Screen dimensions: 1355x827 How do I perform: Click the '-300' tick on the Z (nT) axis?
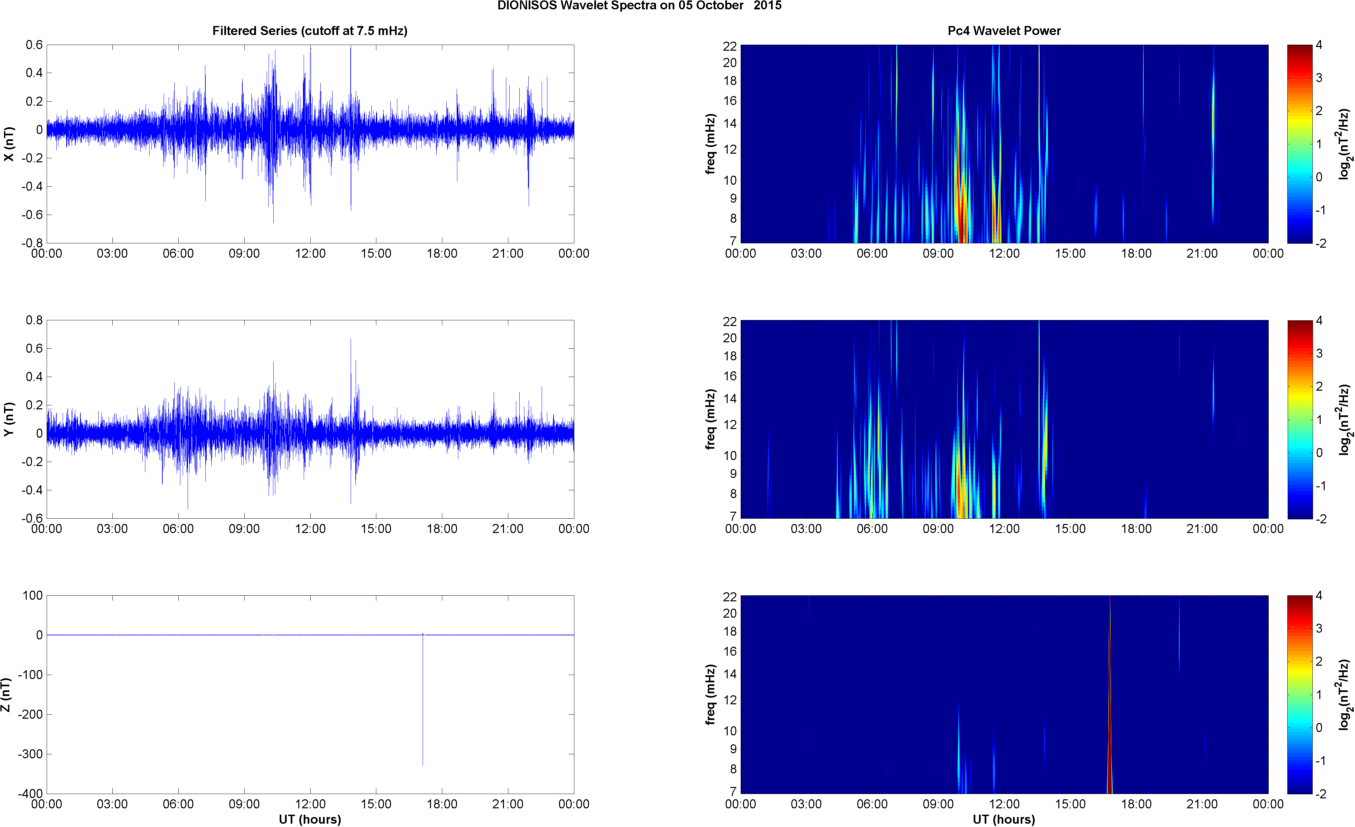coord(29,754)
